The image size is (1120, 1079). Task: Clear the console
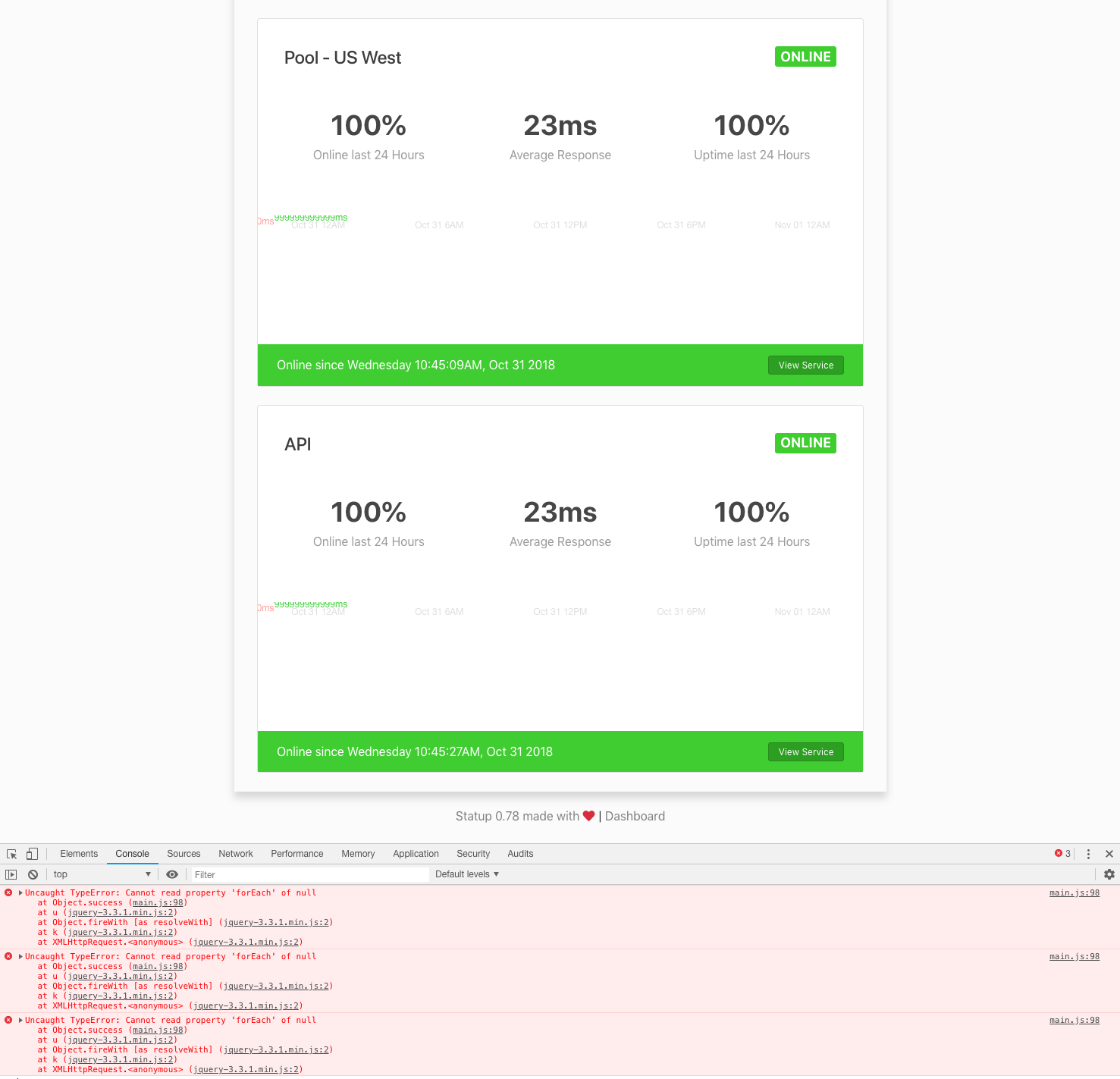point(32,874)
